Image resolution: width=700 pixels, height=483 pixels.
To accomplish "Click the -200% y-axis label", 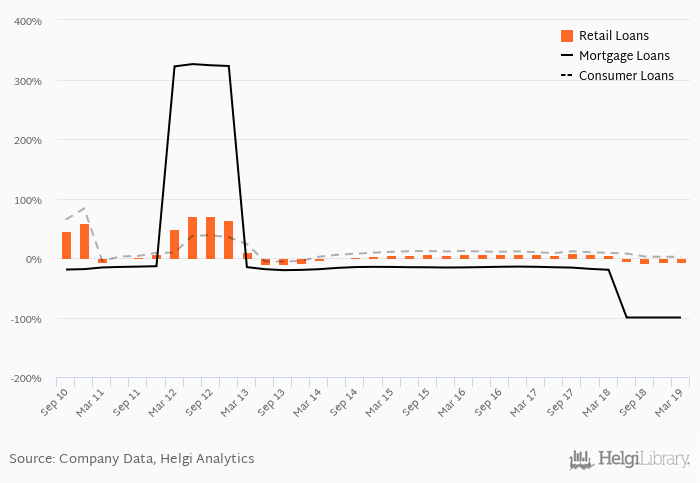I will coord(26,379).
